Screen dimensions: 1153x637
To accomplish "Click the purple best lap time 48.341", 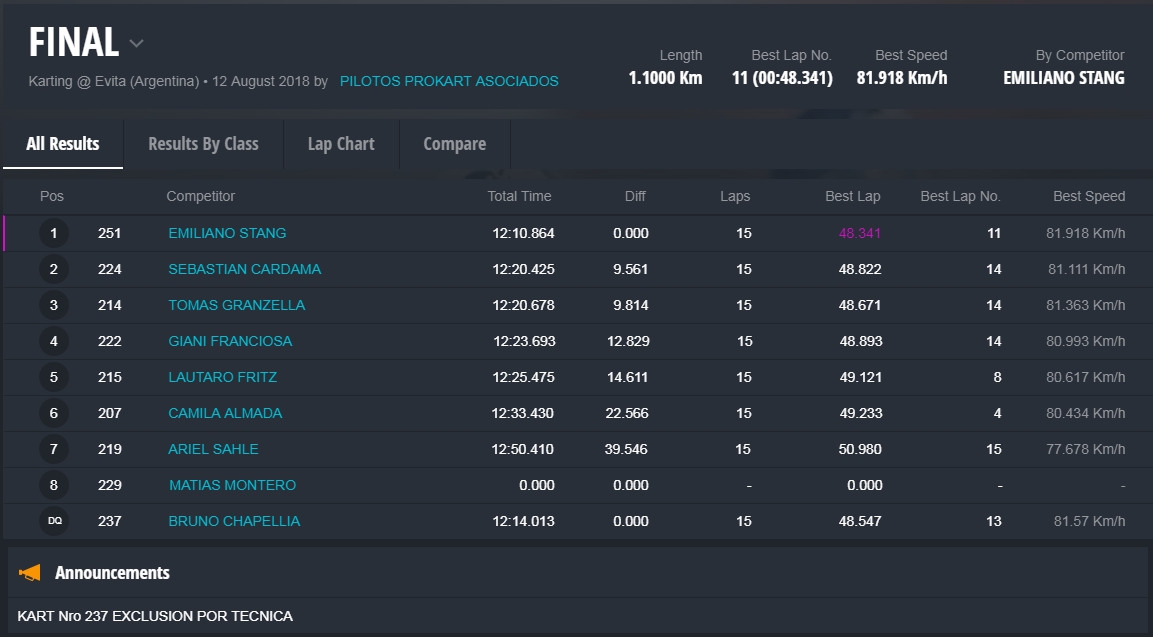I will tap(860, 233).
